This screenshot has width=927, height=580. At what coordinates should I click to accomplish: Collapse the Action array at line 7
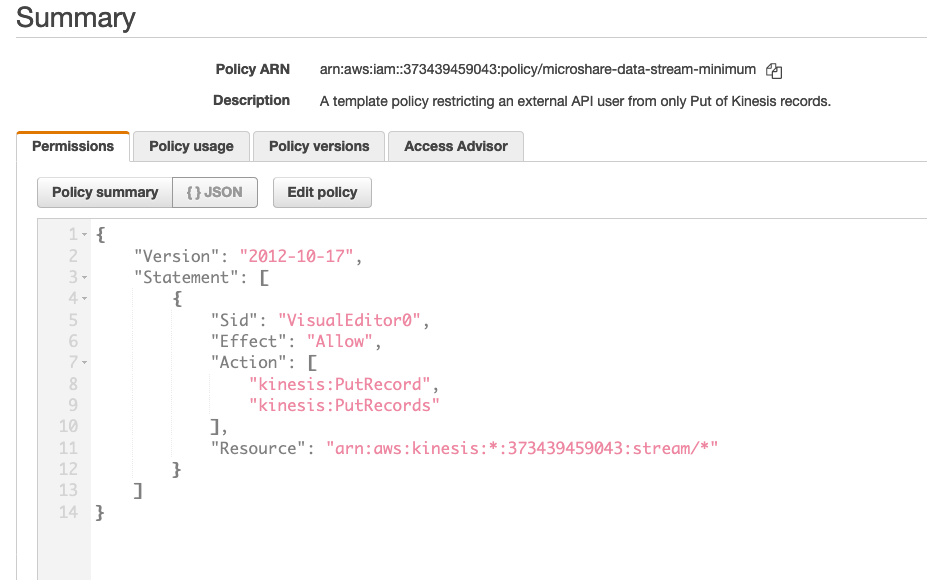pos(85,362)
